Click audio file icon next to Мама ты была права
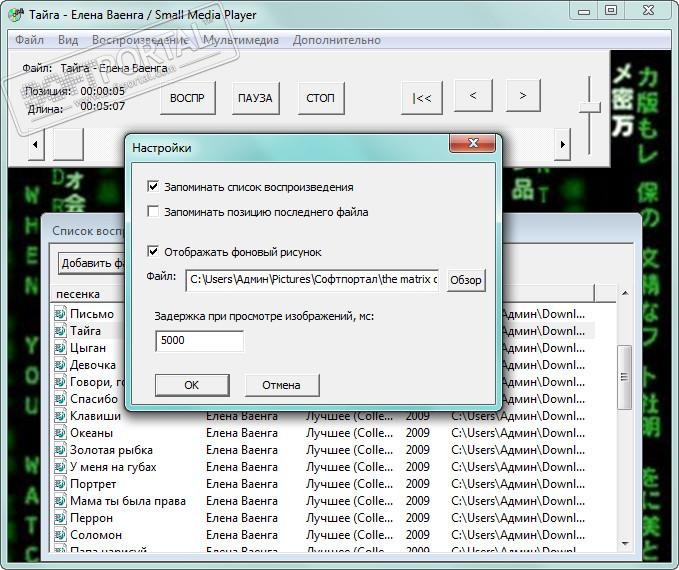 (x=60, y=501)
